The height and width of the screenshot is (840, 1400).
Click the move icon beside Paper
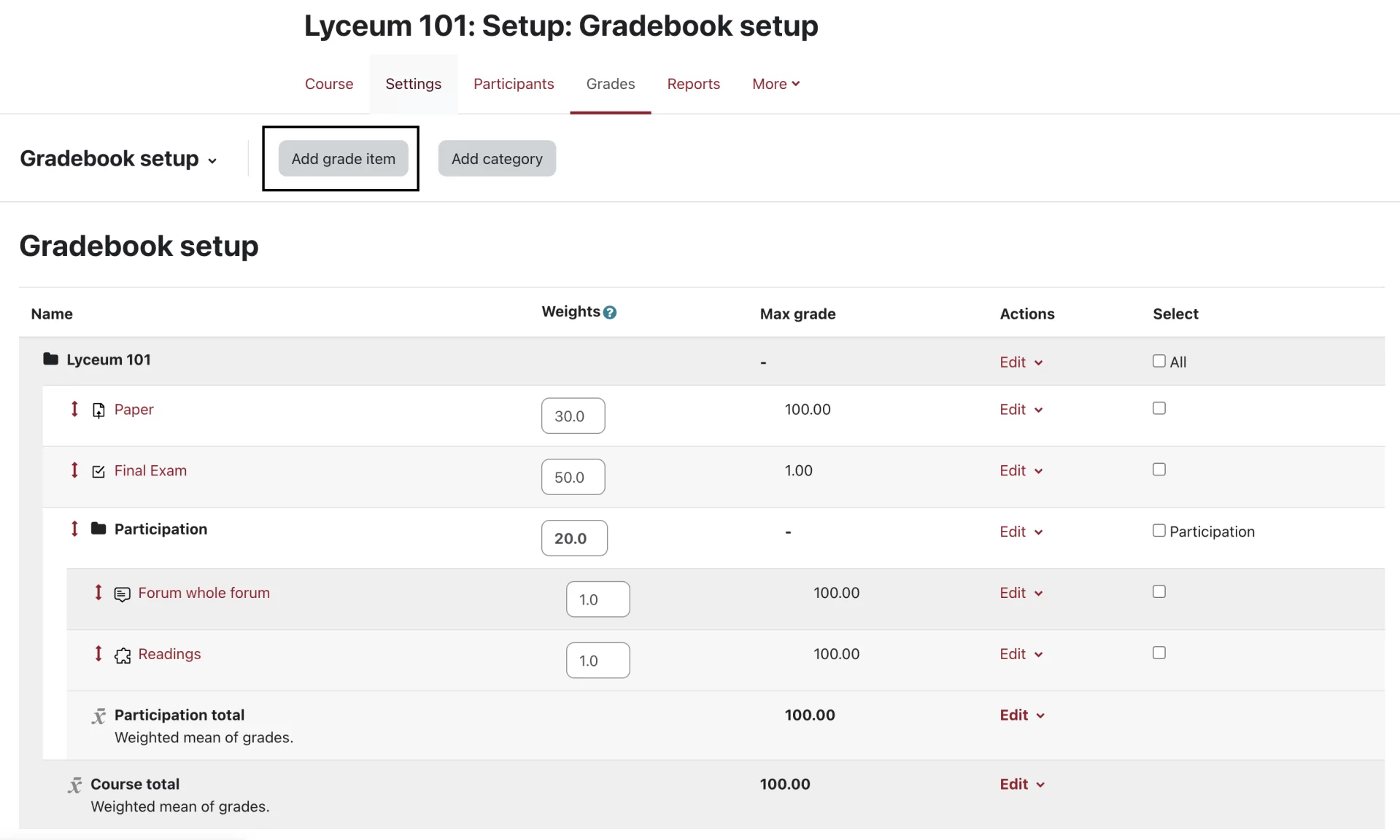pos(74,409)
